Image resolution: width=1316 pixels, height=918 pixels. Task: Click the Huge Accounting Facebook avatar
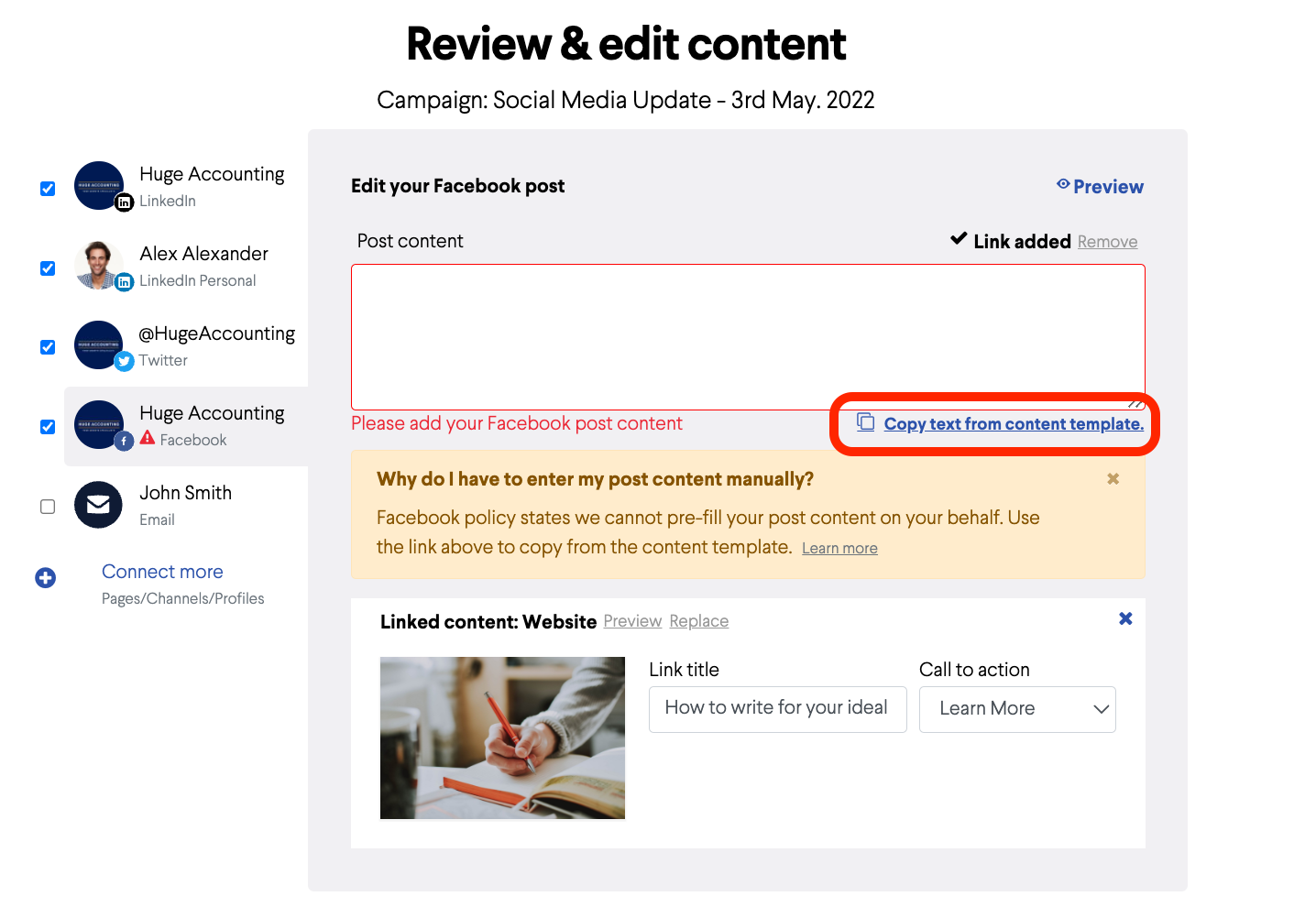click(98, 424)
